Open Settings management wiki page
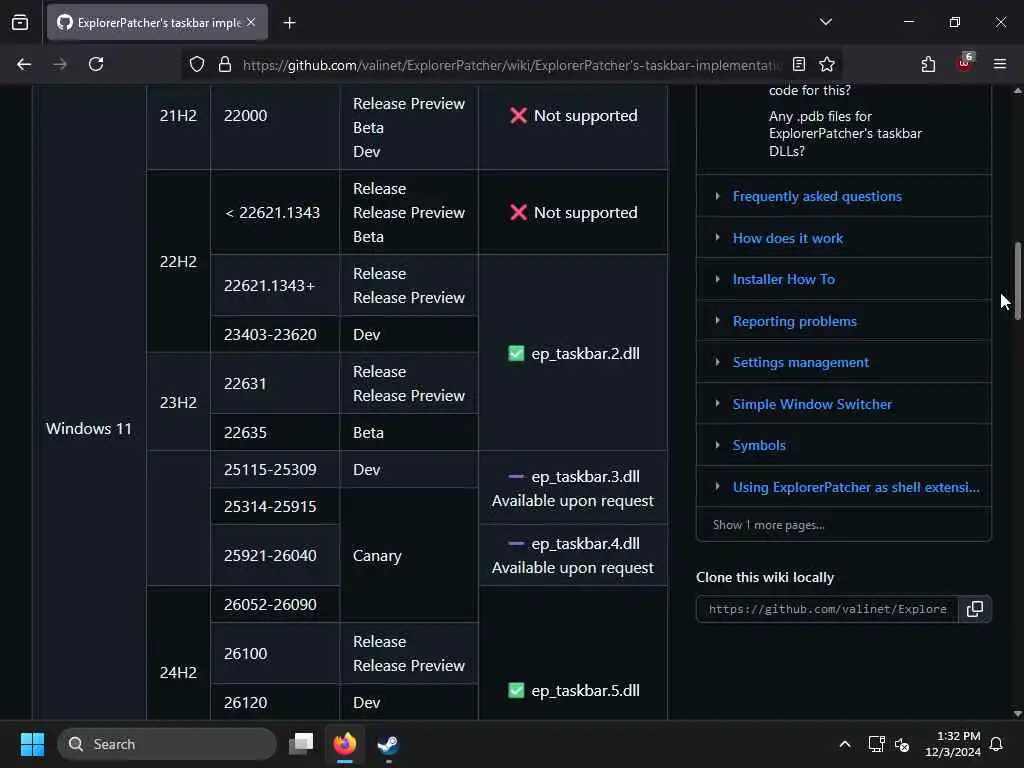1024x768 pixels. point(801,362)
